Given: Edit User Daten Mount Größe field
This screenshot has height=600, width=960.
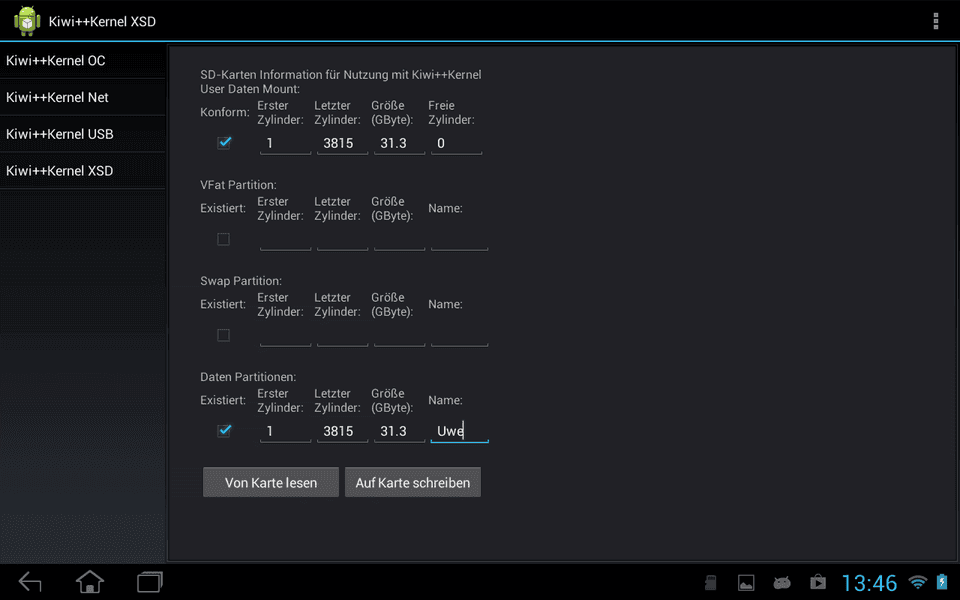Looking at the screenshot, I should (x=399, y=143).
